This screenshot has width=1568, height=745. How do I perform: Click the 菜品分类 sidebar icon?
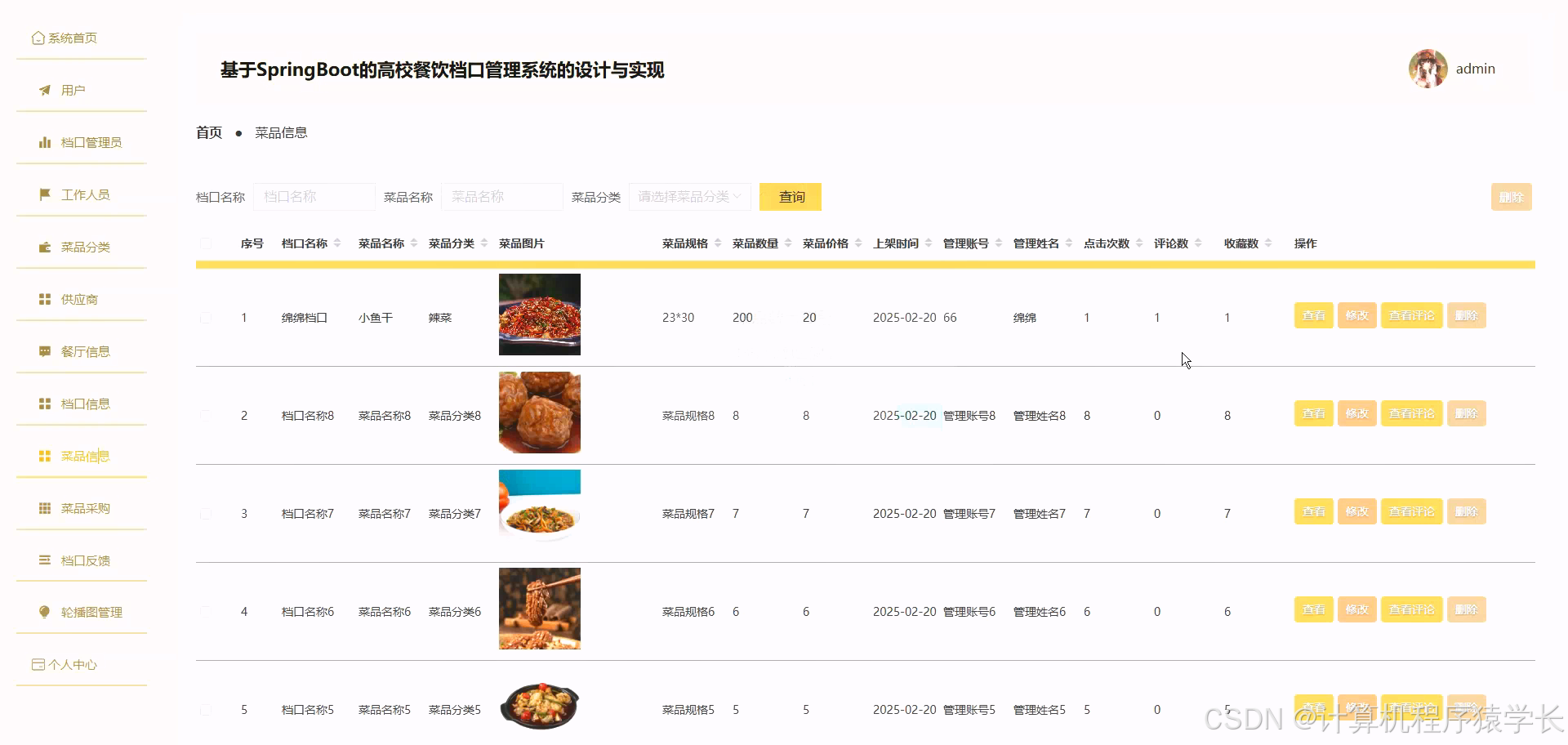[x=45, y=246]
